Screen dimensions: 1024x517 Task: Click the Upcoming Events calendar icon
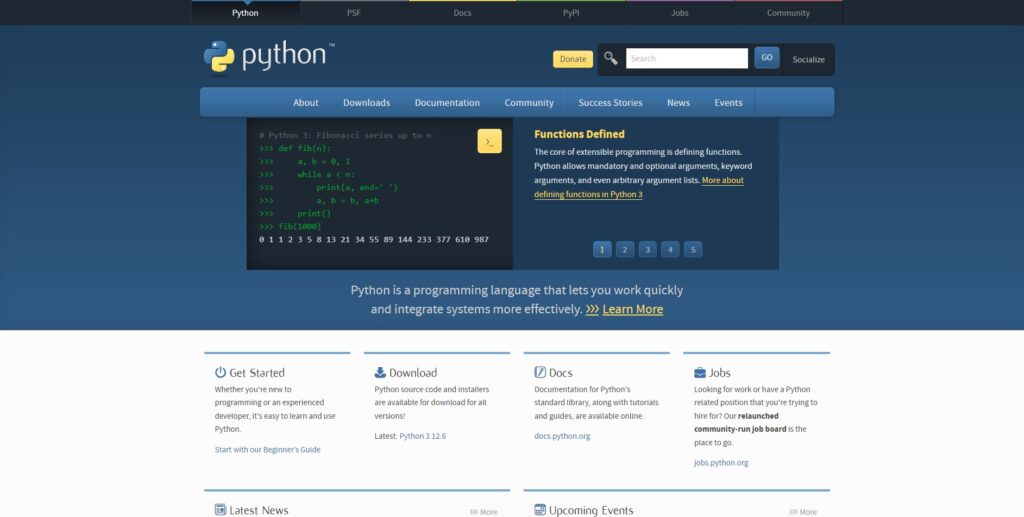539,509
